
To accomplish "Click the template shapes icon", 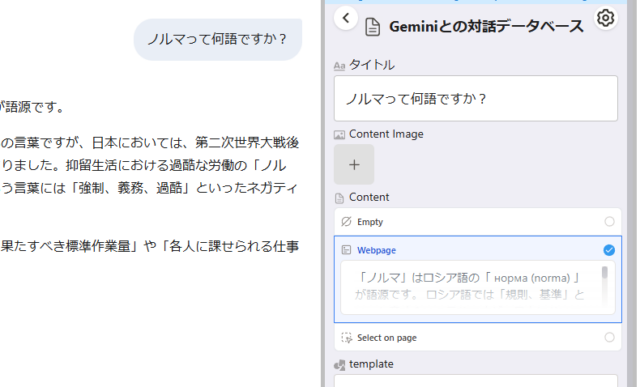I will 339,365.
